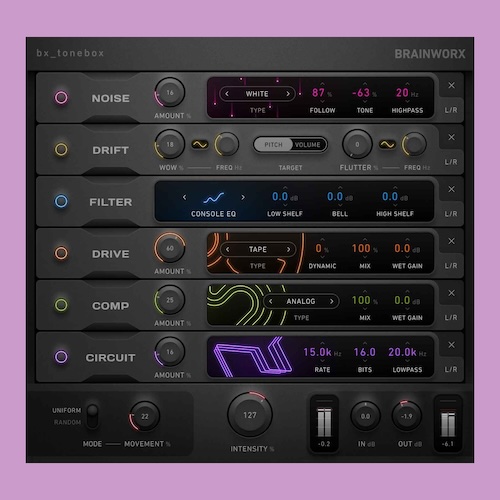Screen dimensions: 500x500
Task: Select previous noise type before WHITE
Action: [x=227, y=94]
